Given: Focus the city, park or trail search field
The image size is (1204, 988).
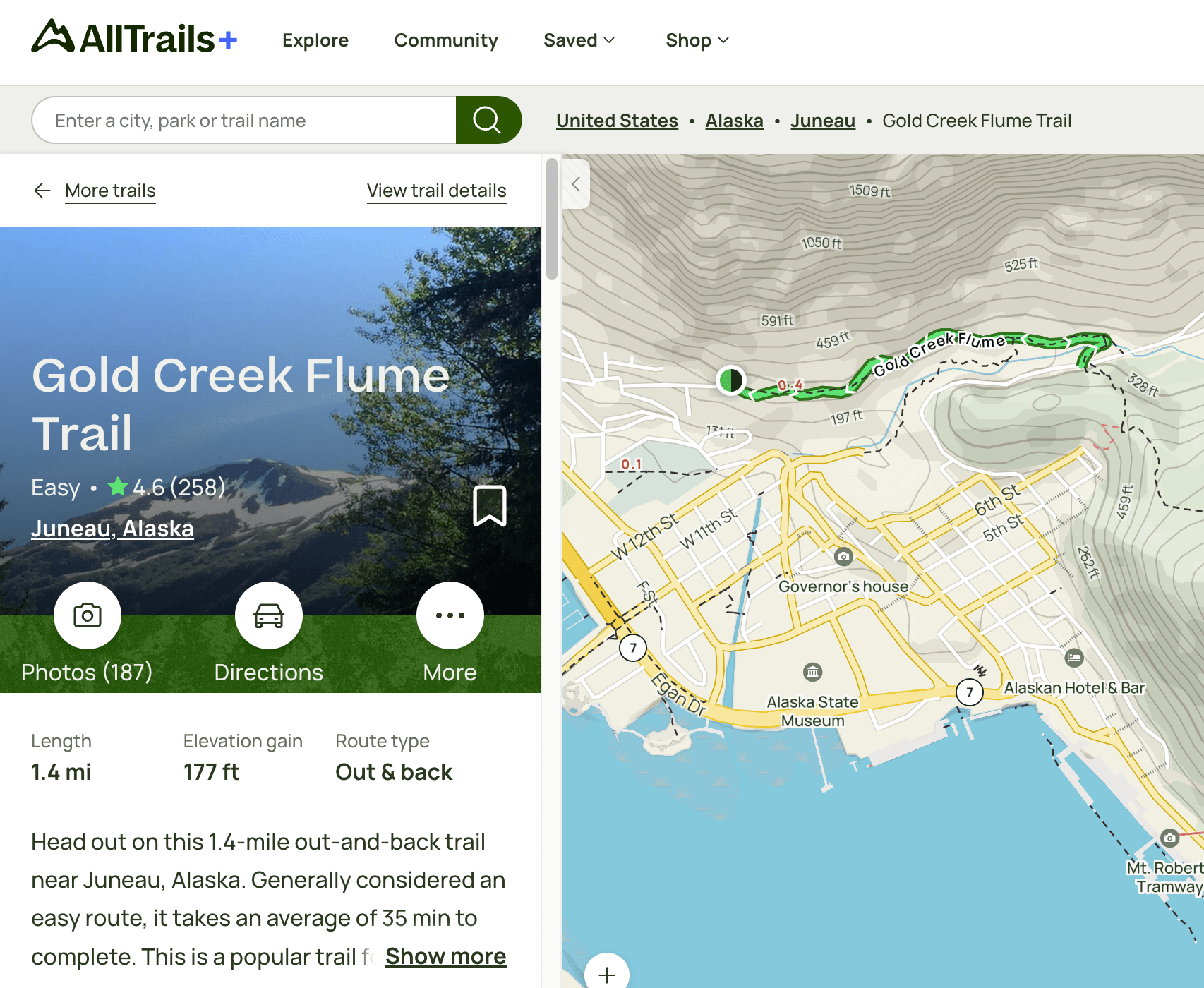Looking at the screenshot, I should coord(244,121).
